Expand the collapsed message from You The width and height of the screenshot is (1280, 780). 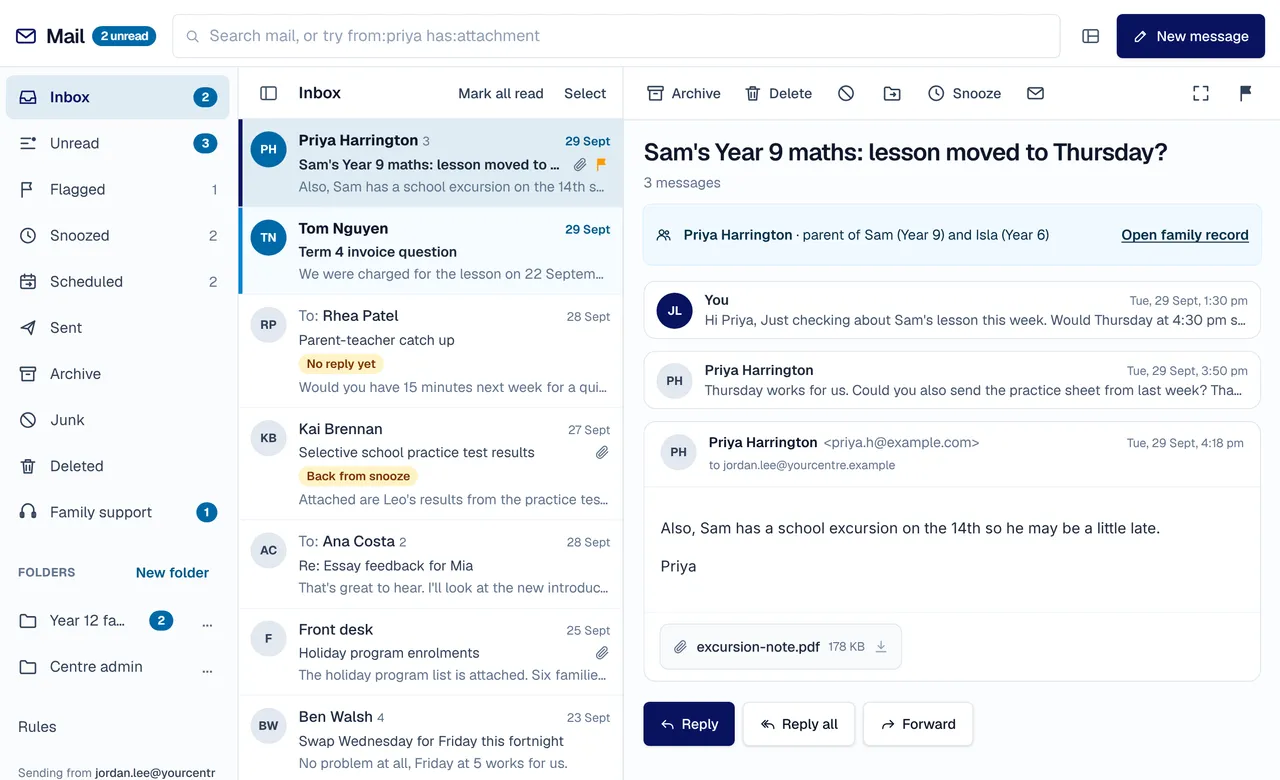952,310
